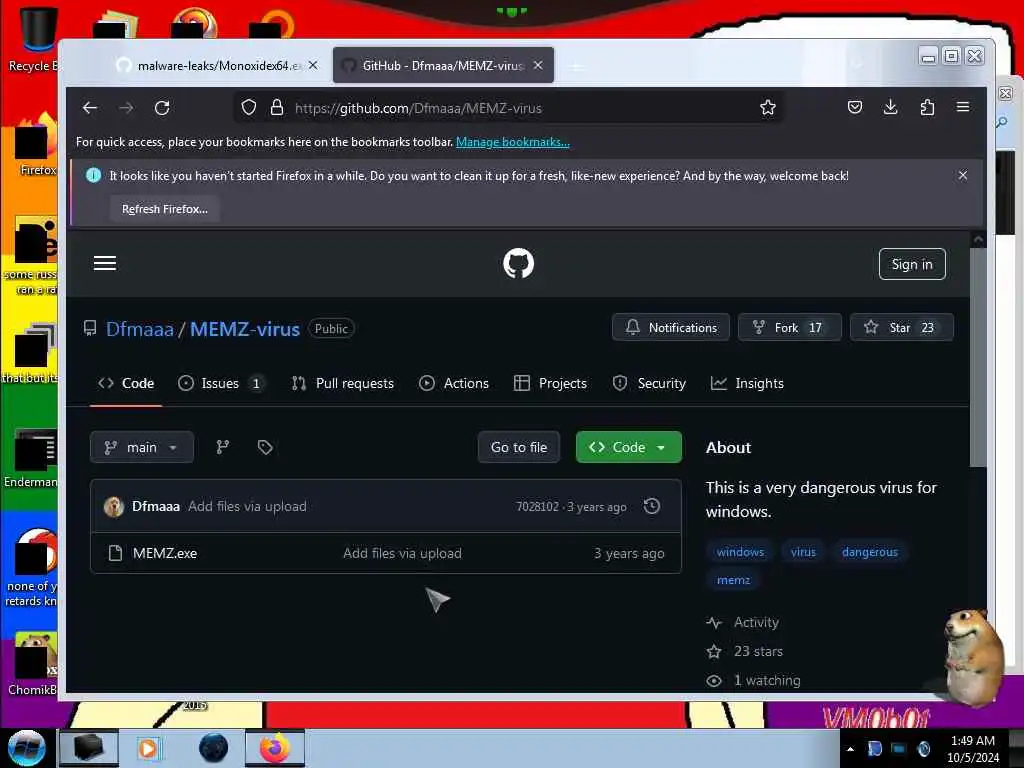Open the Projects tab
This screenshot has height=768, width=1024.
pos(551,383)
